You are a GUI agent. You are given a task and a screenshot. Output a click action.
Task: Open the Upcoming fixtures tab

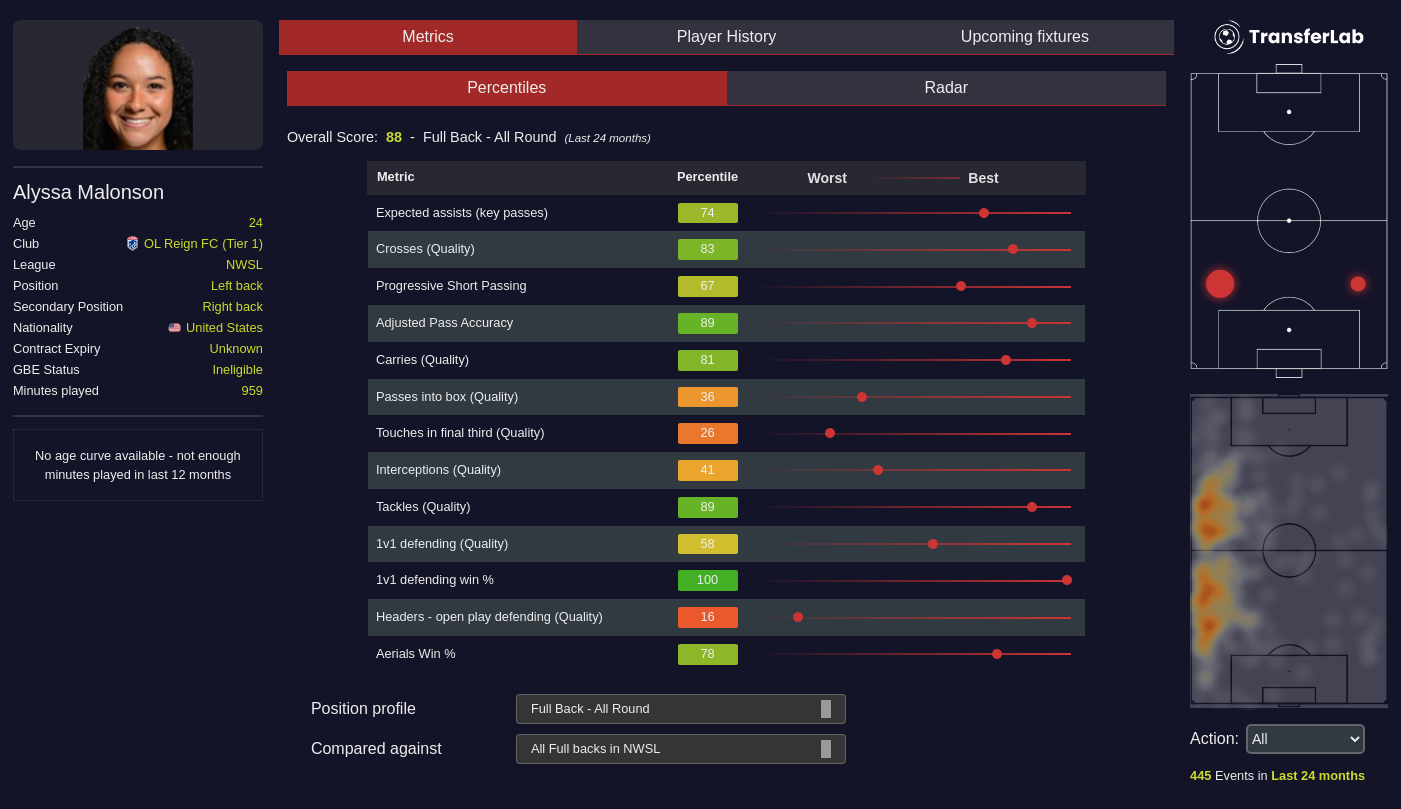pos(1024,37)
